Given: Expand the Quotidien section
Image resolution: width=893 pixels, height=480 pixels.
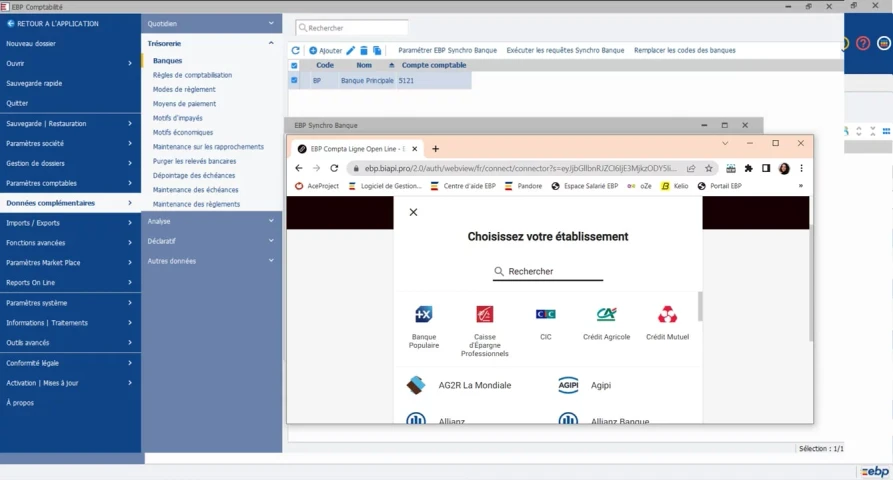Looking at the screenshot, I should click(211, 23).
